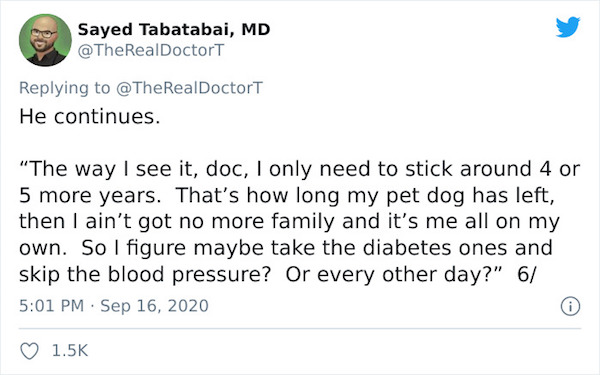Screen dimensions: 600x375
Task: Like the tweet with the heart icon
Action: point(29,351)
